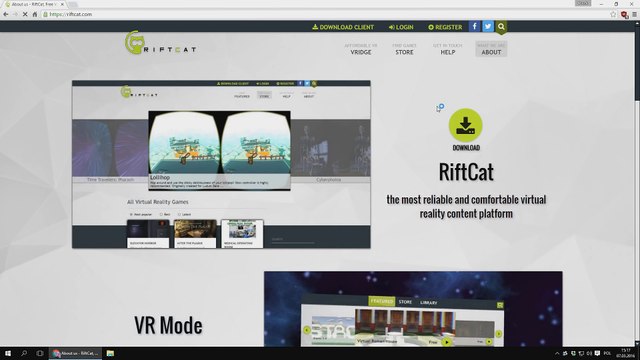Click the website store screenshot thumbnail
Image resolution: width=640 pixels, height=360 pixels.
(221, 164)
